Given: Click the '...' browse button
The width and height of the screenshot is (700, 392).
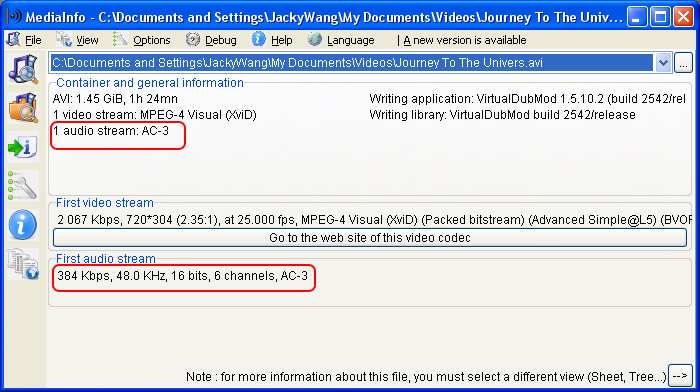Looking at the screenshot, I should pyautogui.click(x=683, y=63).
